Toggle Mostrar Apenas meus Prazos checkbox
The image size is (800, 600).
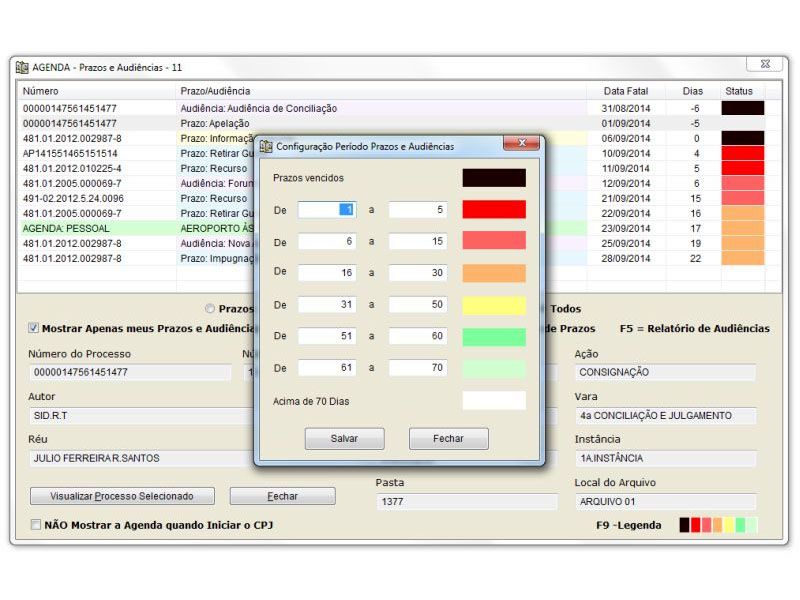[x=34, y=328]
